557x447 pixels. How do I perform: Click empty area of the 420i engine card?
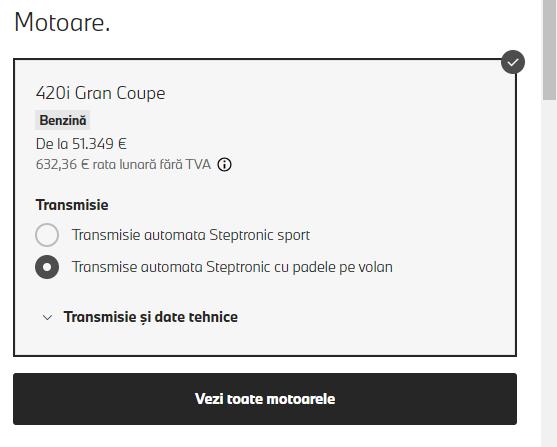click(391, 142)
